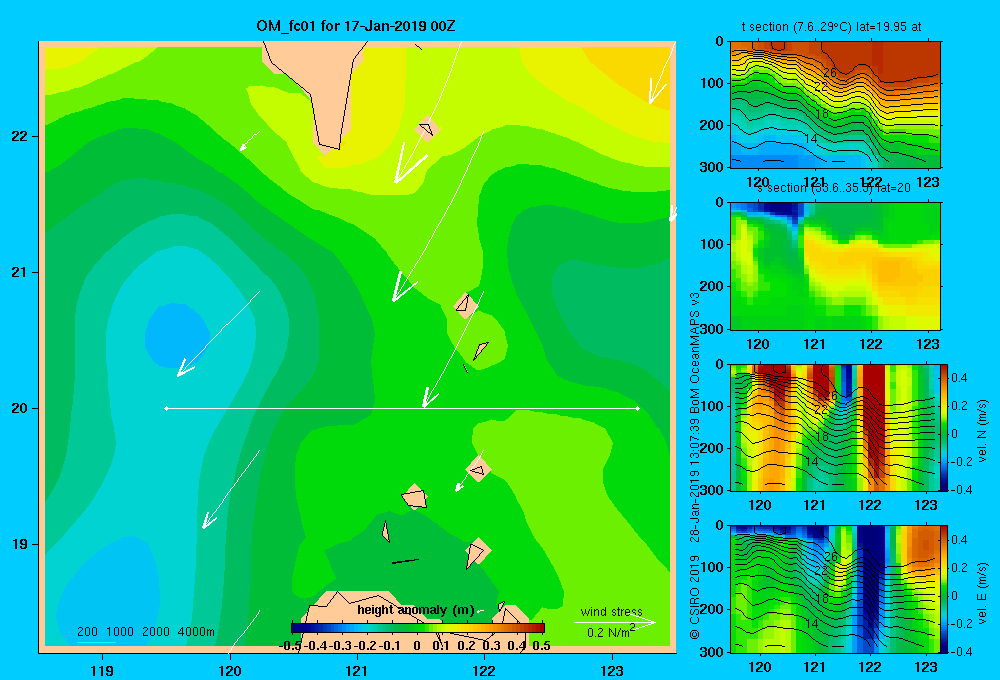This screenshot has height=680, width=1000.
Task: Click latitude label 19 on the map axis
Action: [x=20, y=544]
